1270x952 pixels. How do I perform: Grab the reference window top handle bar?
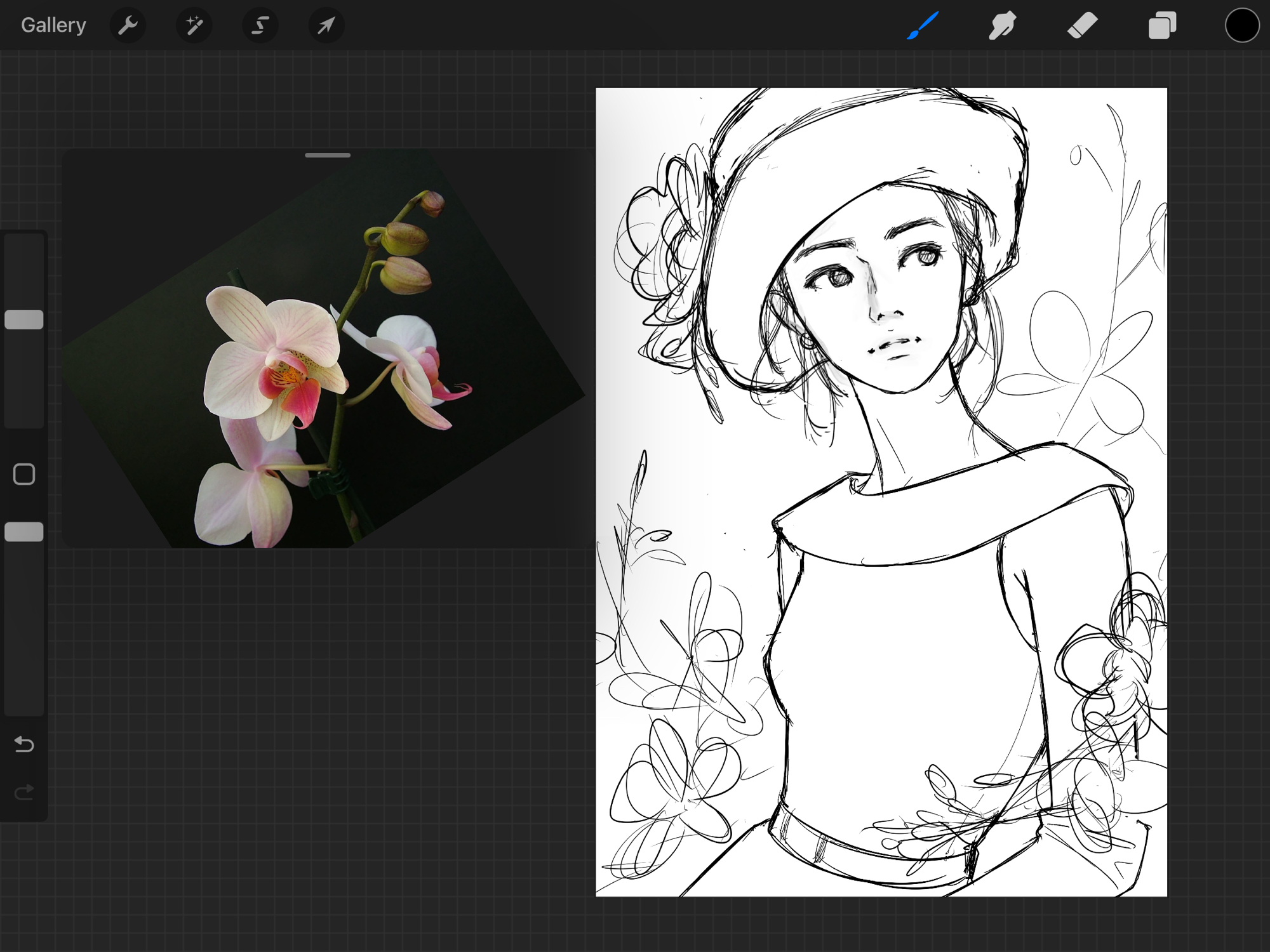click(328, 155)
